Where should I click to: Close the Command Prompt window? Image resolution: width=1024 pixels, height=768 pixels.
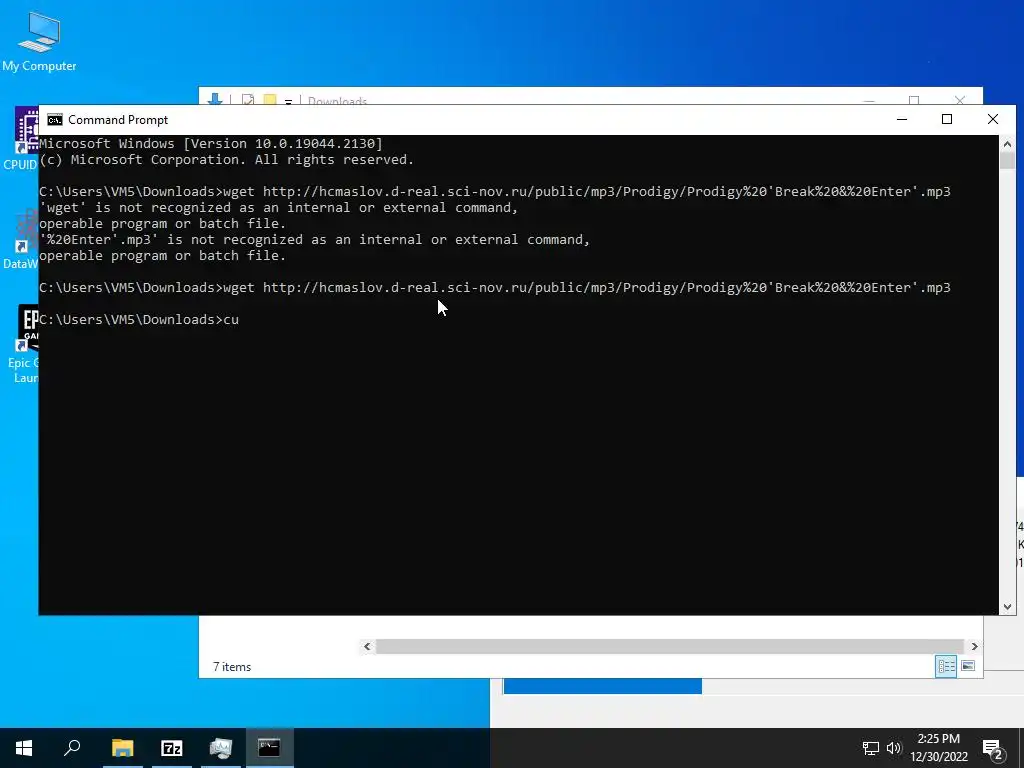tap(993, 120)
